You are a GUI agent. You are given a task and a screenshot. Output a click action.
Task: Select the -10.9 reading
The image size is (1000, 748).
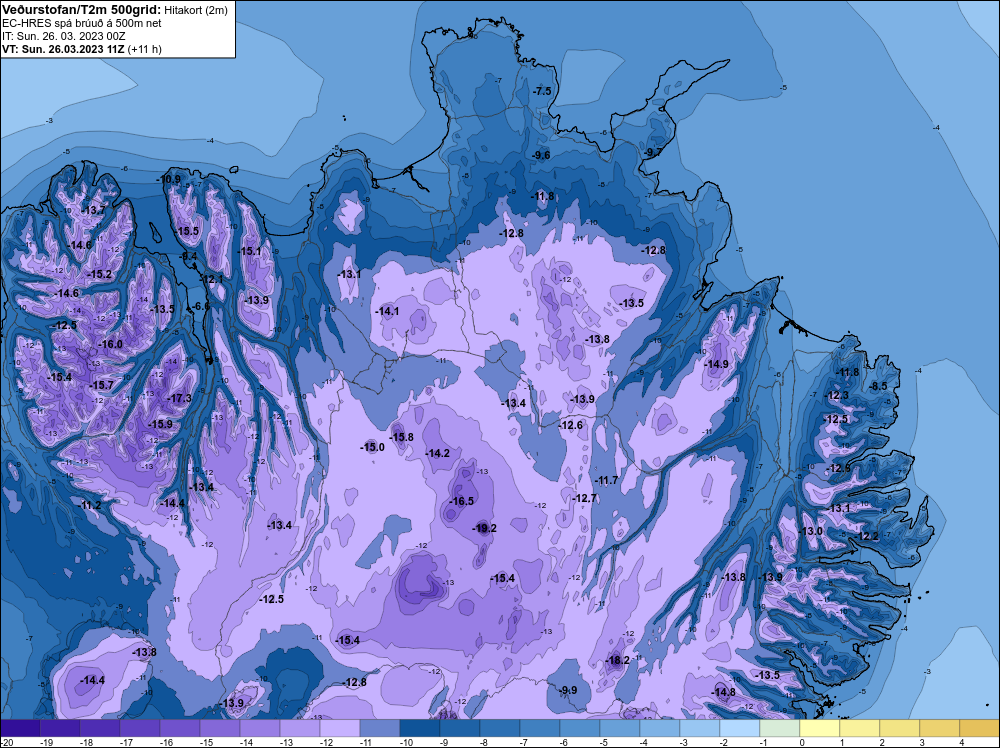click(x=169, y=179)
